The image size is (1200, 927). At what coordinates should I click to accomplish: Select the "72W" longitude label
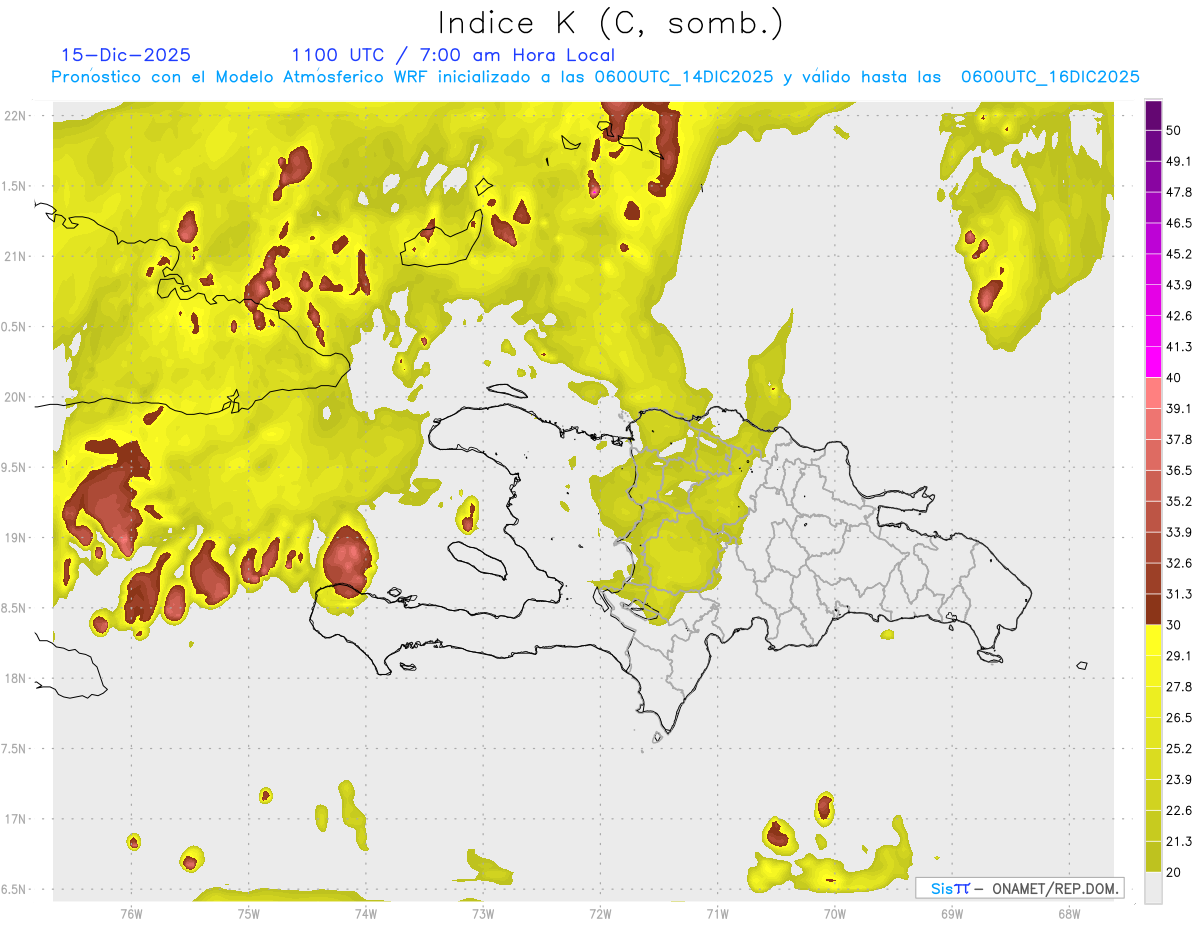pyautogui.click(x=600, y=914)
